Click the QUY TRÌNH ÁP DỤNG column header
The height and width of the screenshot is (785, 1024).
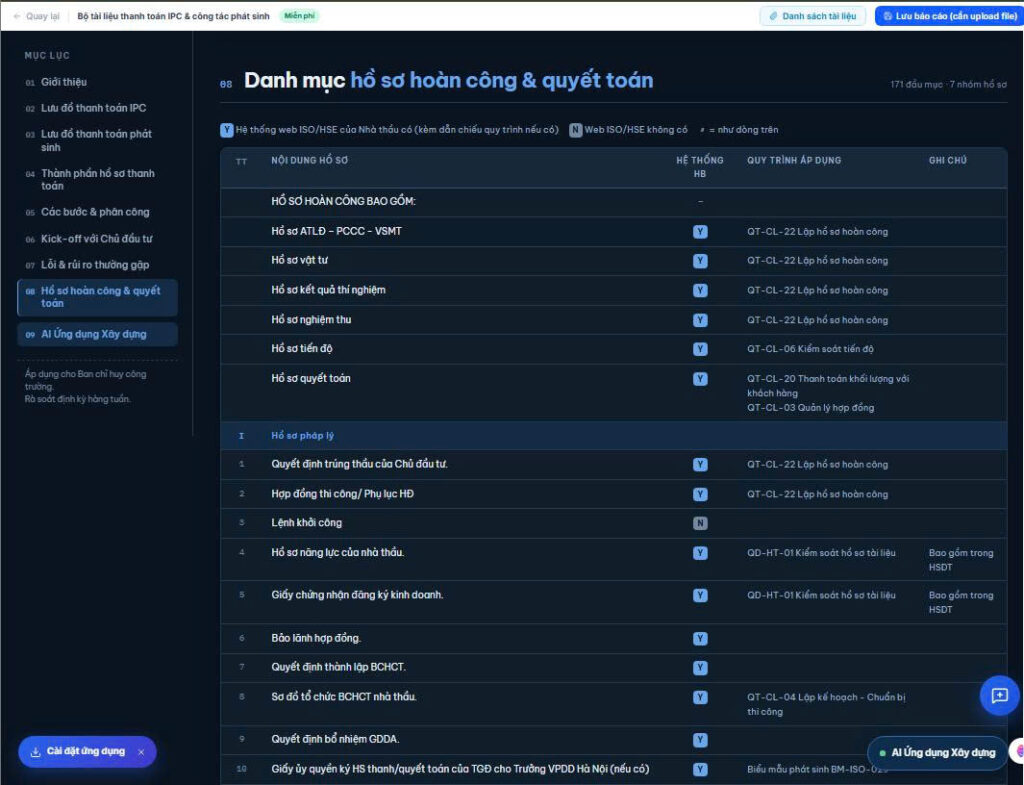[x=794, y=160]
